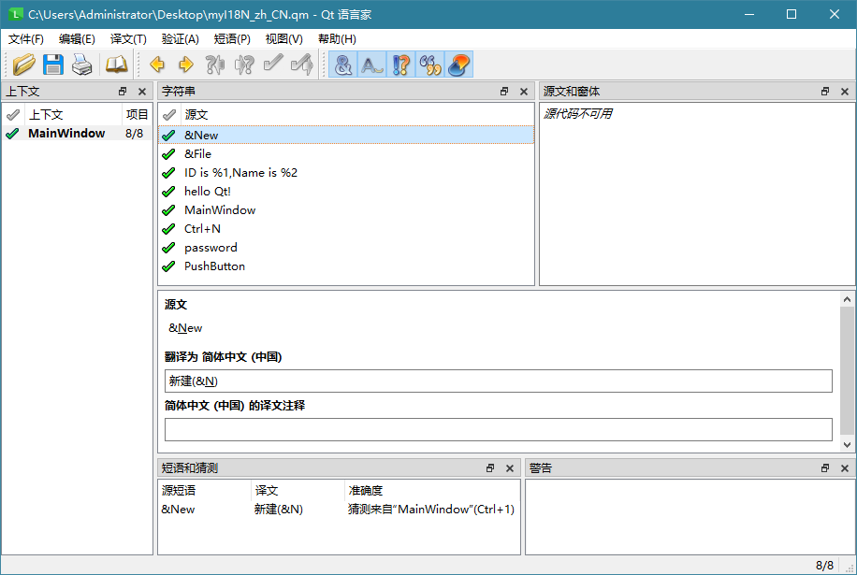Mark done and go next icon
Viewport: 858px width, 576px height.
click(x=302, y=65)
